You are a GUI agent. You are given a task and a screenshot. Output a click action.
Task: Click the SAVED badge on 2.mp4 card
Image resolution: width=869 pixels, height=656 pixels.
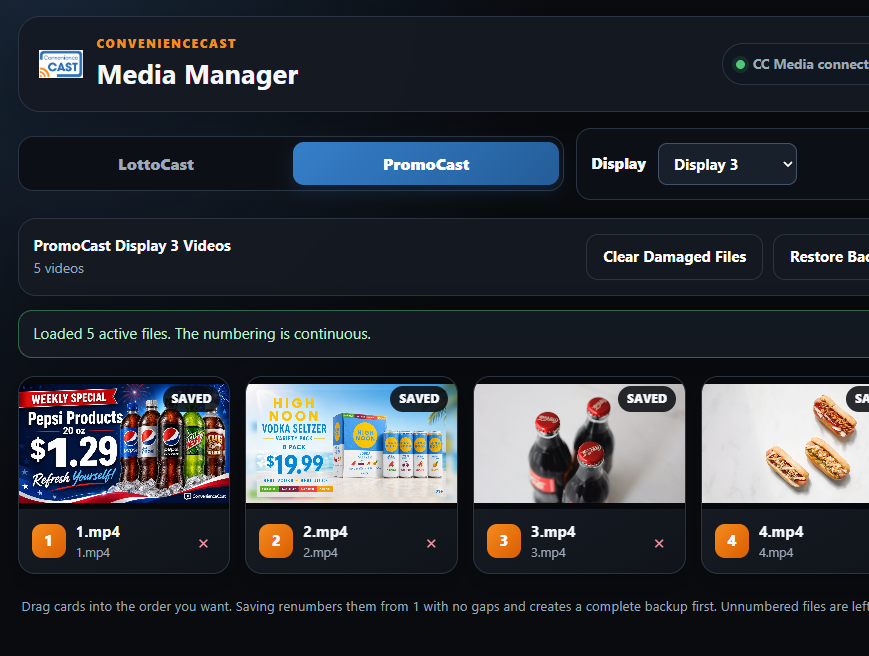point(419,398)
